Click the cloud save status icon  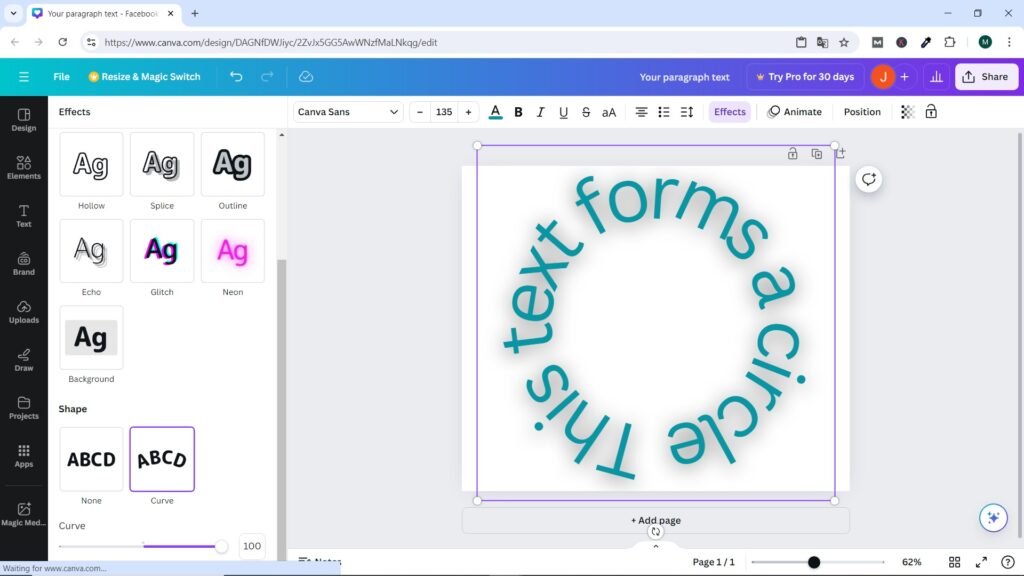tap(306, 77)
